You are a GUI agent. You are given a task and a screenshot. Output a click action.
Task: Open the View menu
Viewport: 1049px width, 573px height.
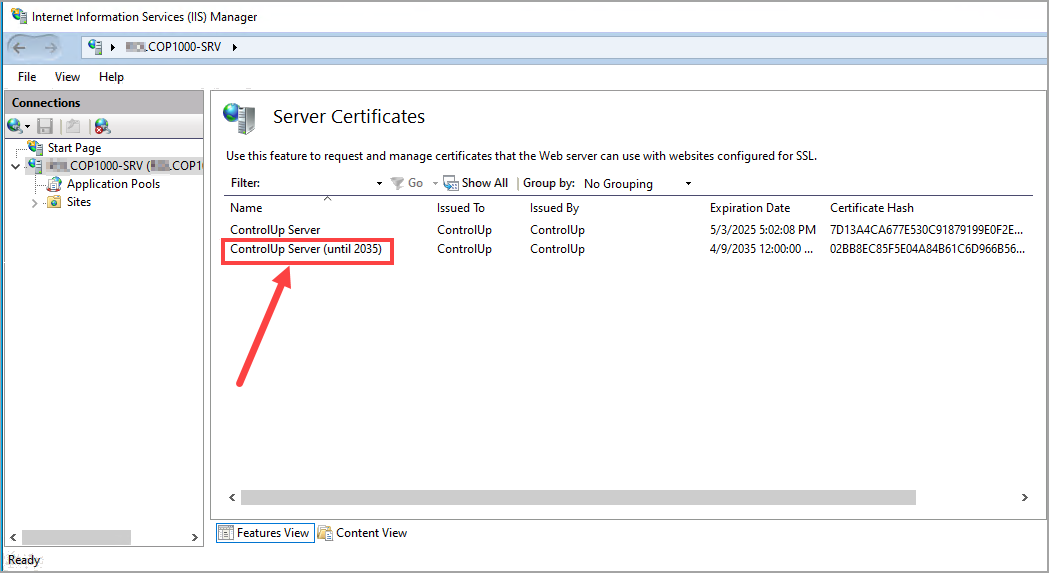pos(67,77)
